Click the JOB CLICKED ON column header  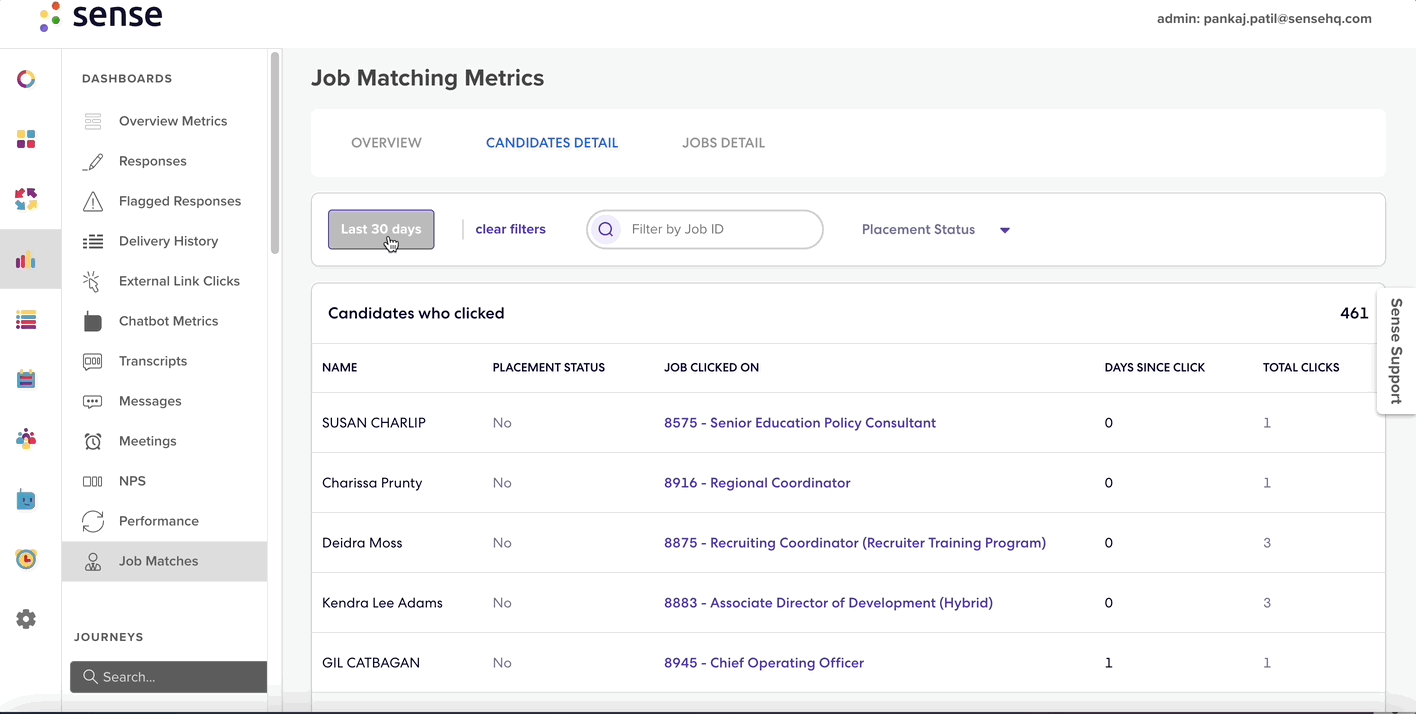711,368
